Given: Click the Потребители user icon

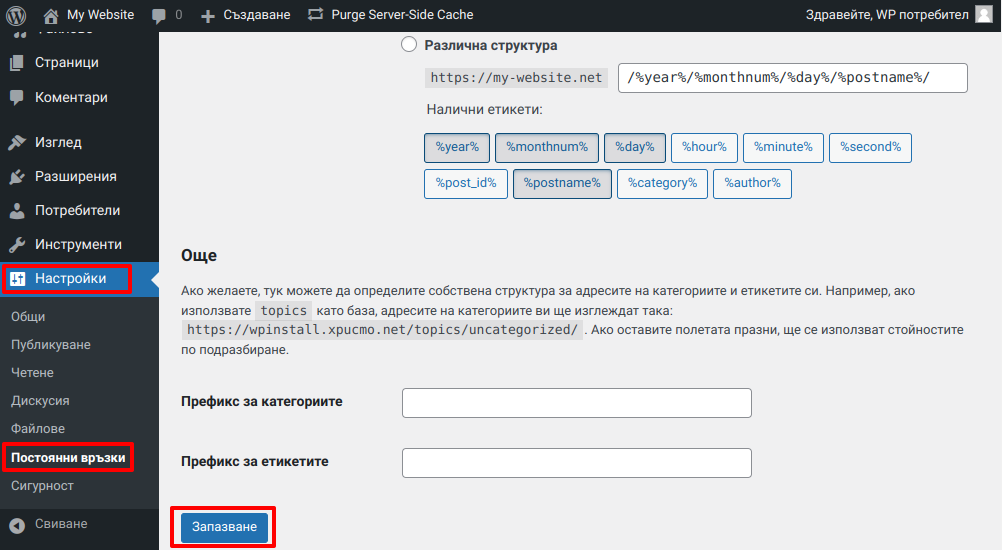Looking at the screenshot, I should (17, 210).
